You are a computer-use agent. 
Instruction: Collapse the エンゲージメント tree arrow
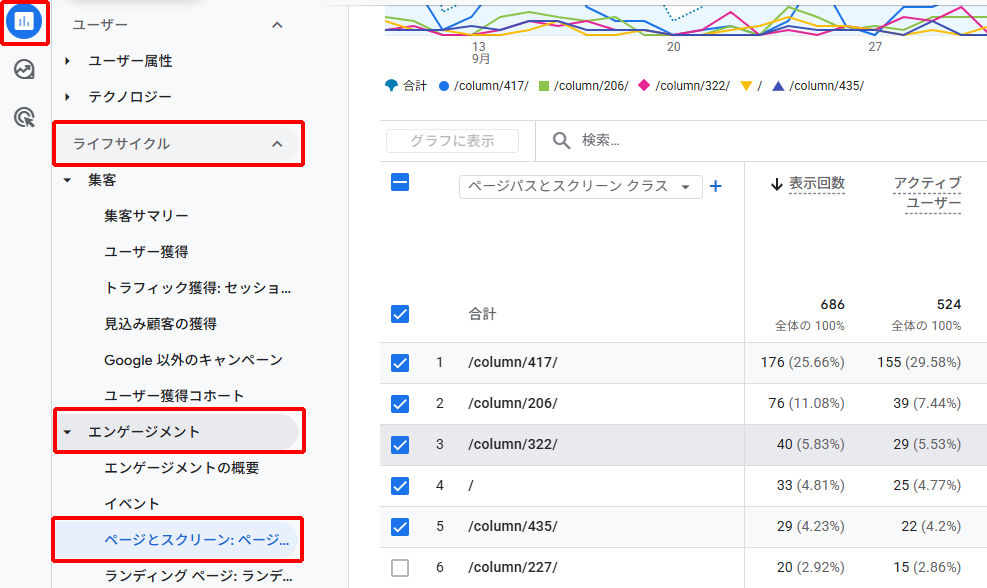tap(67, 432)
